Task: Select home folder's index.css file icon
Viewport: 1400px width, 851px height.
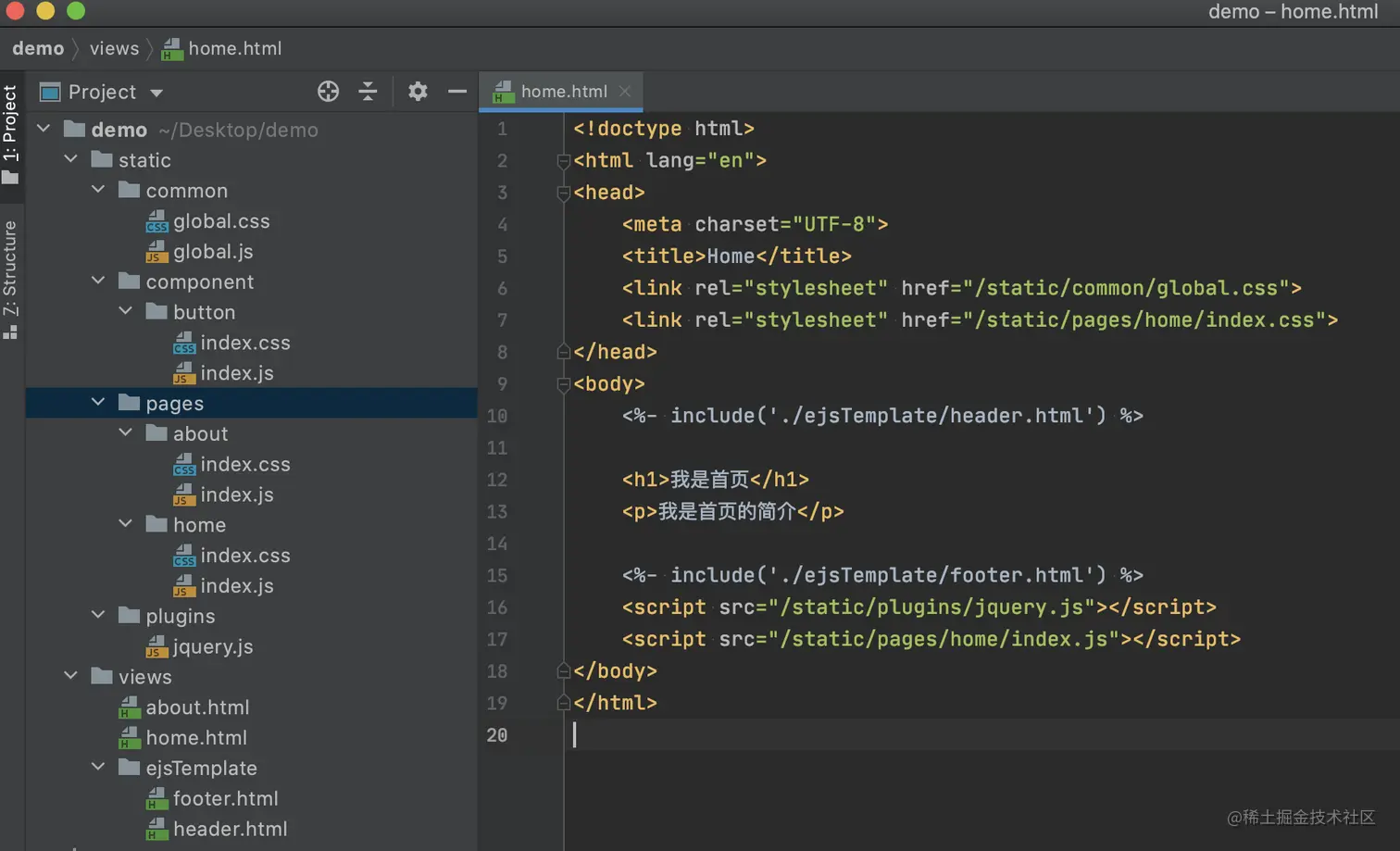Action: [x=184, y=556]
